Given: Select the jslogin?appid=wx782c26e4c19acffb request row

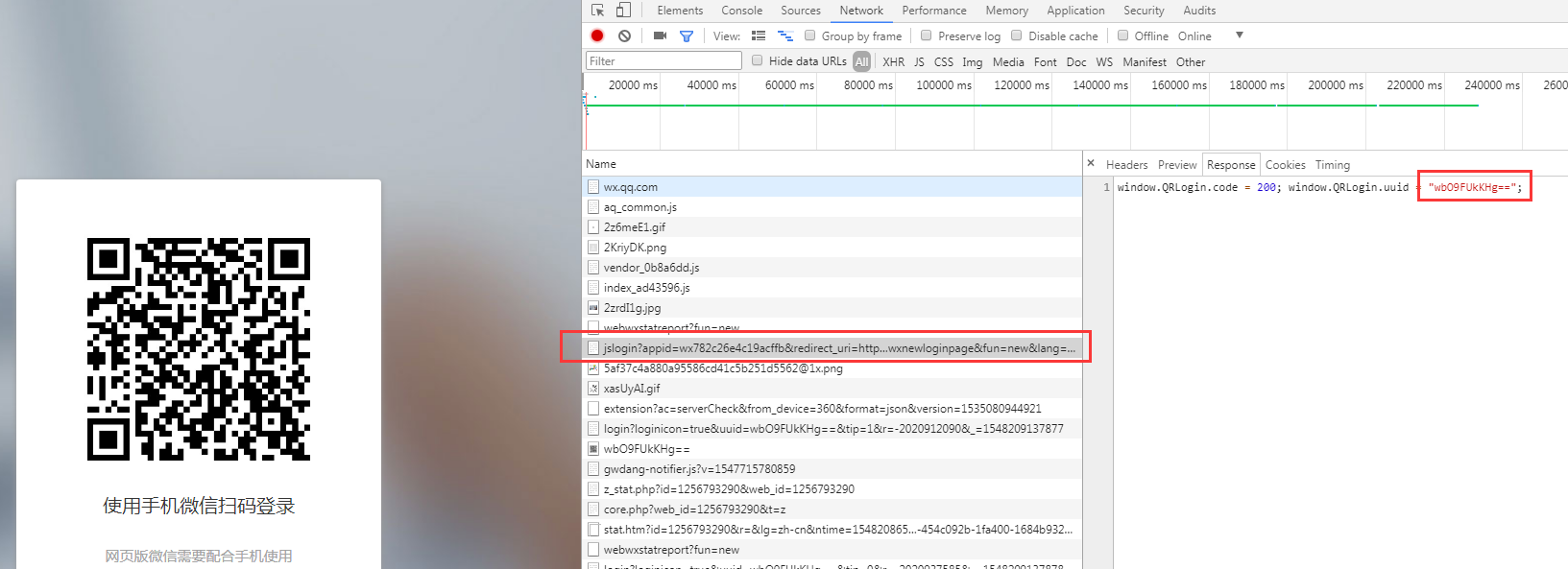Looking at the screenshot, I should [832, 348].
